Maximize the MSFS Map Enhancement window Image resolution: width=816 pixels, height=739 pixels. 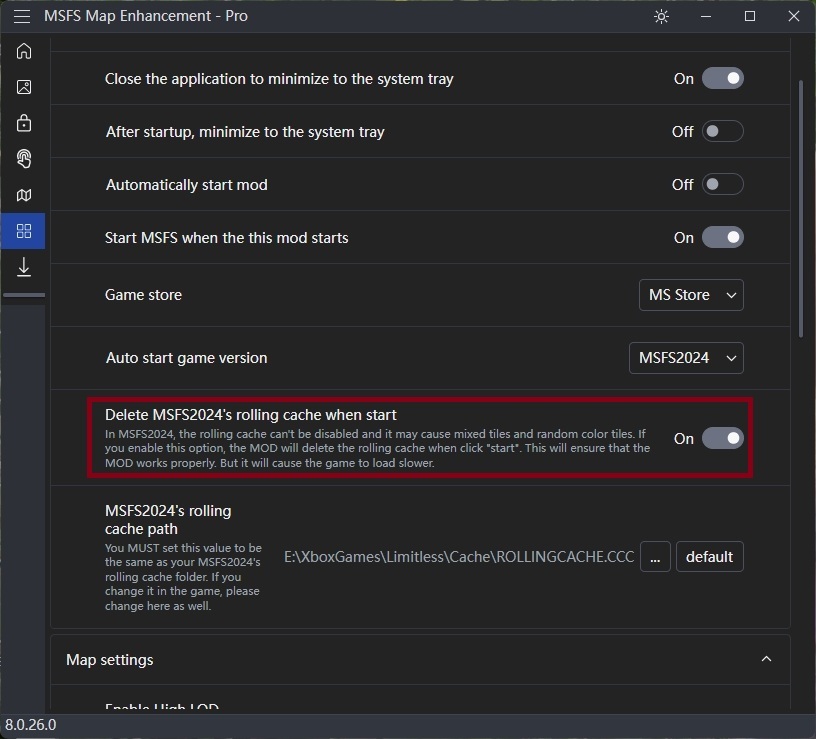[749, 16]
